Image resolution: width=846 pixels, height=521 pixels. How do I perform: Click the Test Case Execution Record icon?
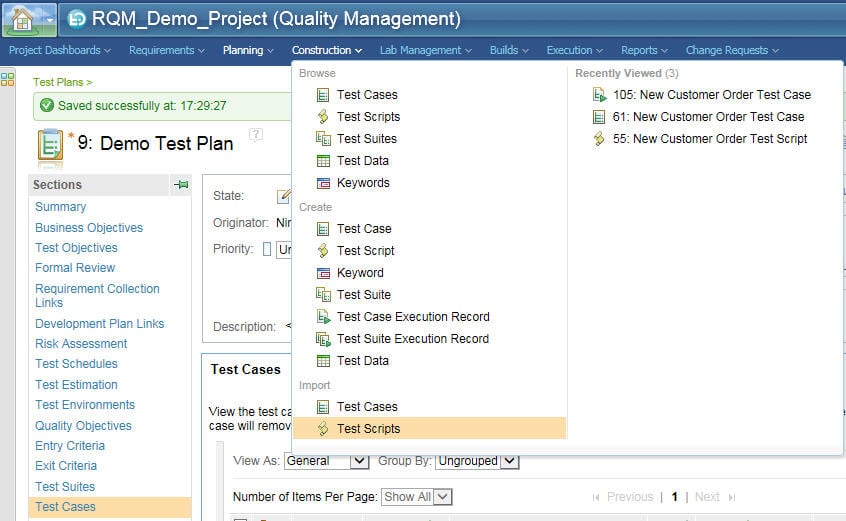323,317
